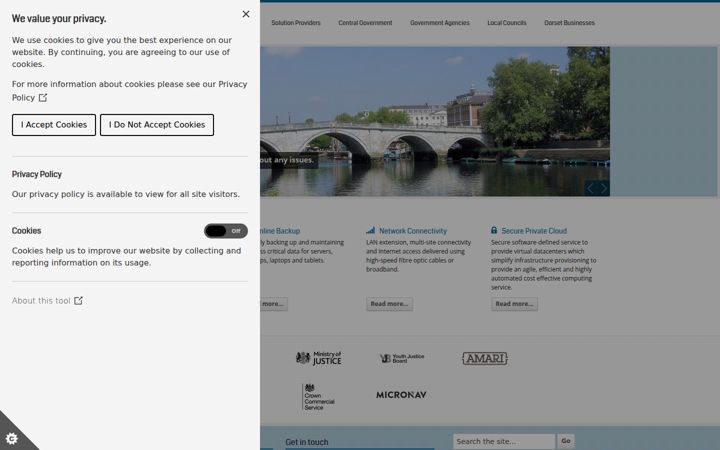Open the Central Government menu item

365,22
